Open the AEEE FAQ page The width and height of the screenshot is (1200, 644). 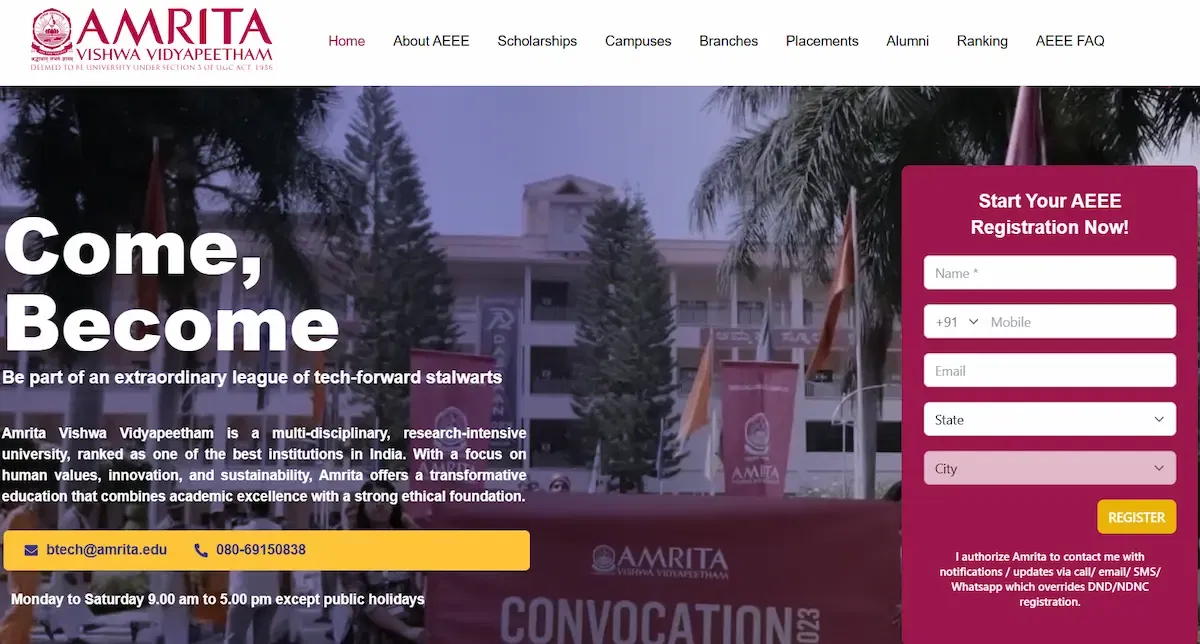(x=1070, y=41)
